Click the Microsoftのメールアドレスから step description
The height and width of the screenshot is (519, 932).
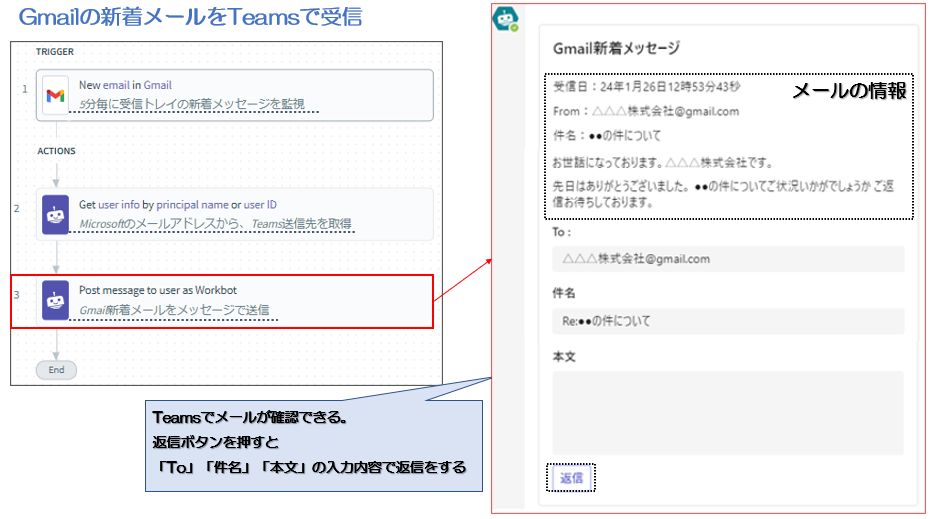point(215,224)
